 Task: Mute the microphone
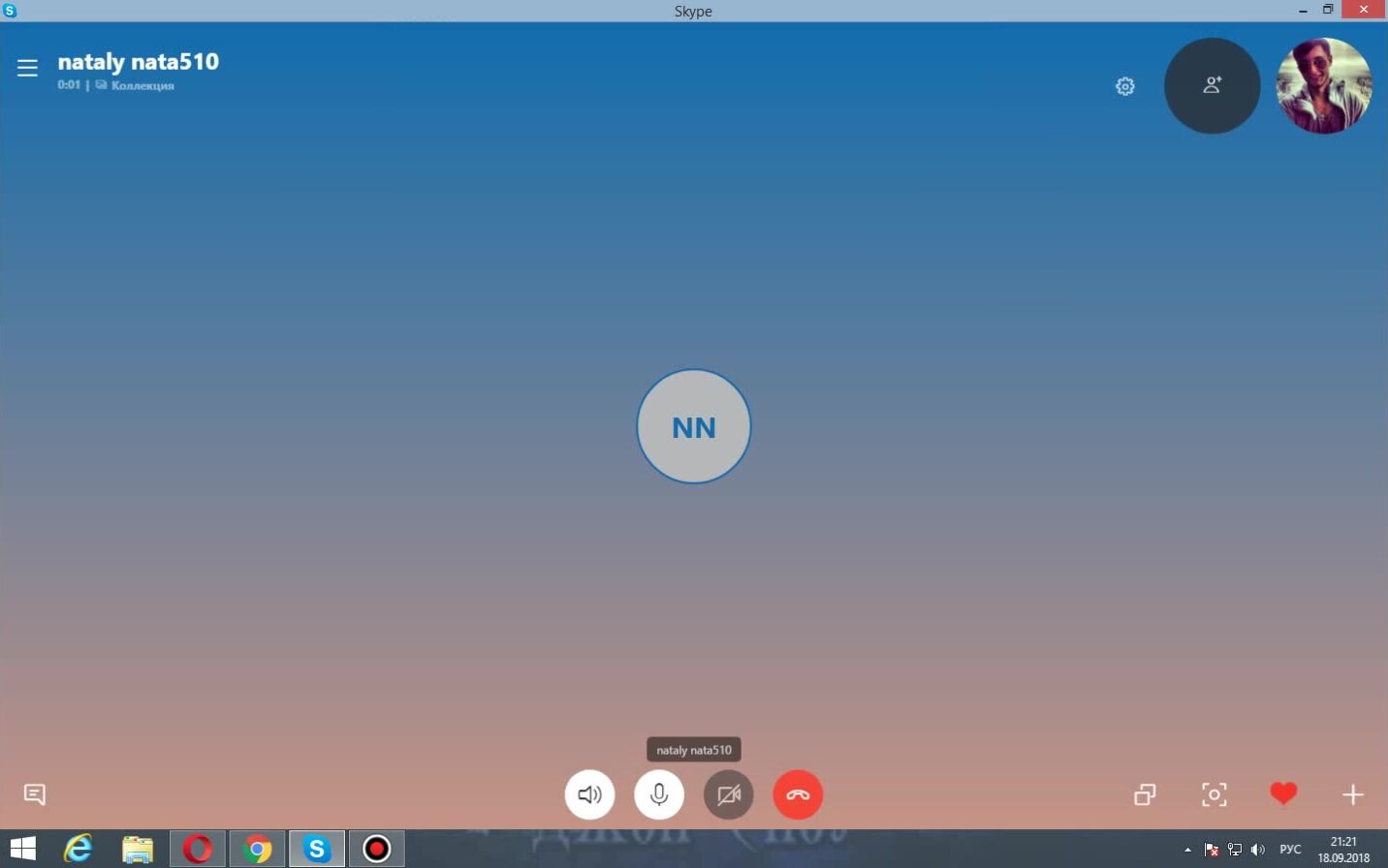pos(659,794)
